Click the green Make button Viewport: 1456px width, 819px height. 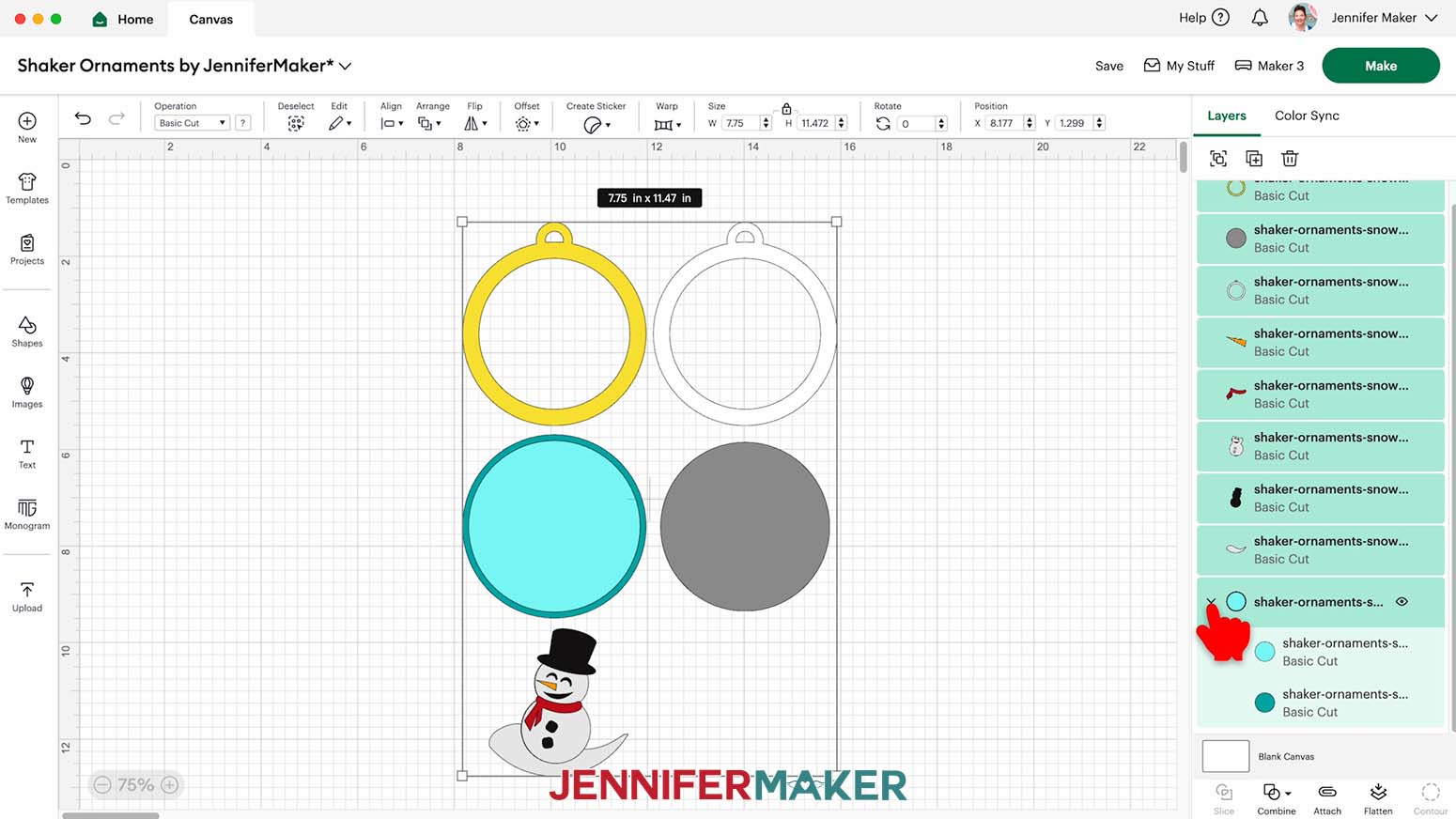pos(1381,66)
